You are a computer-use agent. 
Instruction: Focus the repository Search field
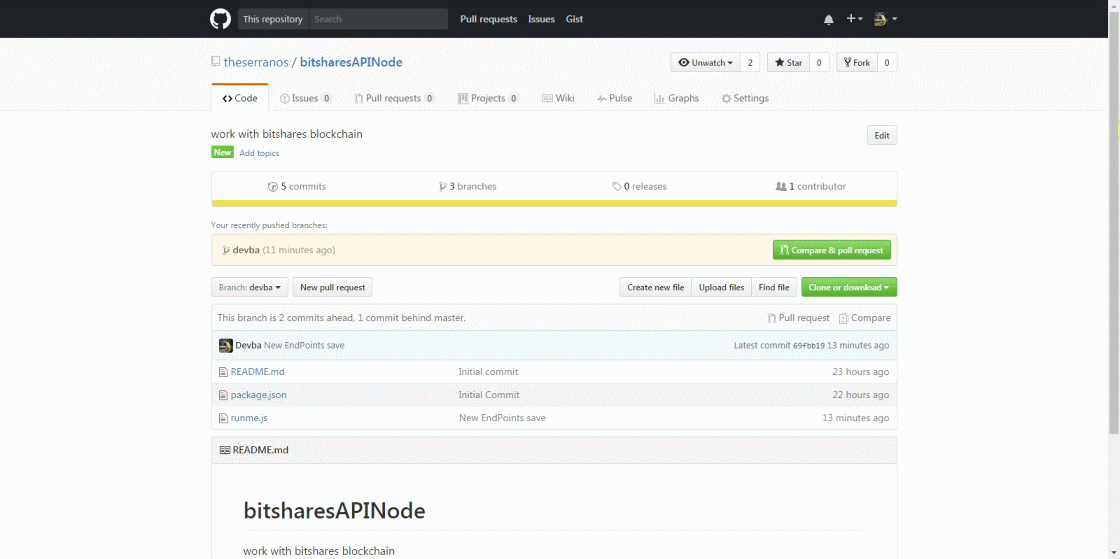(x=379, y=19)
